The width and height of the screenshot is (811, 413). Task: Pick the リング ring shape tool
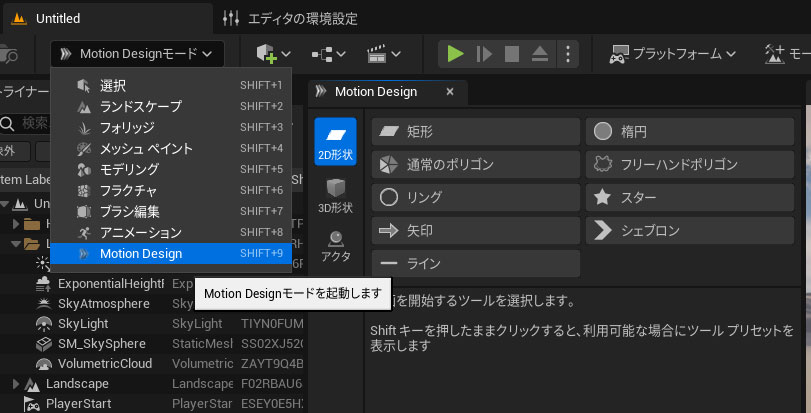[476, 197]
